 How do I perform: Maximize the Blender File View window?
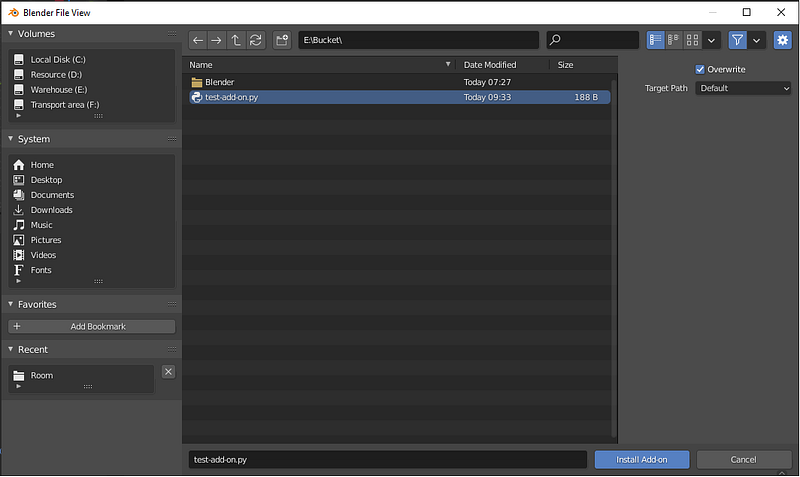pyautogui.click(x=746, y=12)
